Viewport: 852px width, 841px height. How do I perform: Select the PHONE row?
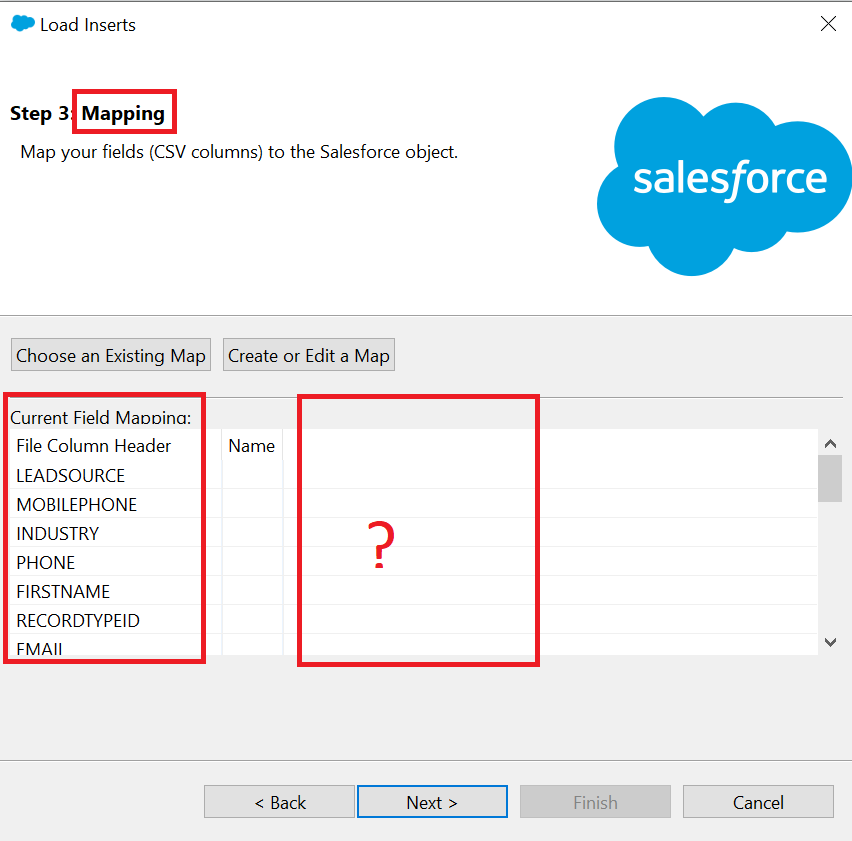click(x=414, y=562)
